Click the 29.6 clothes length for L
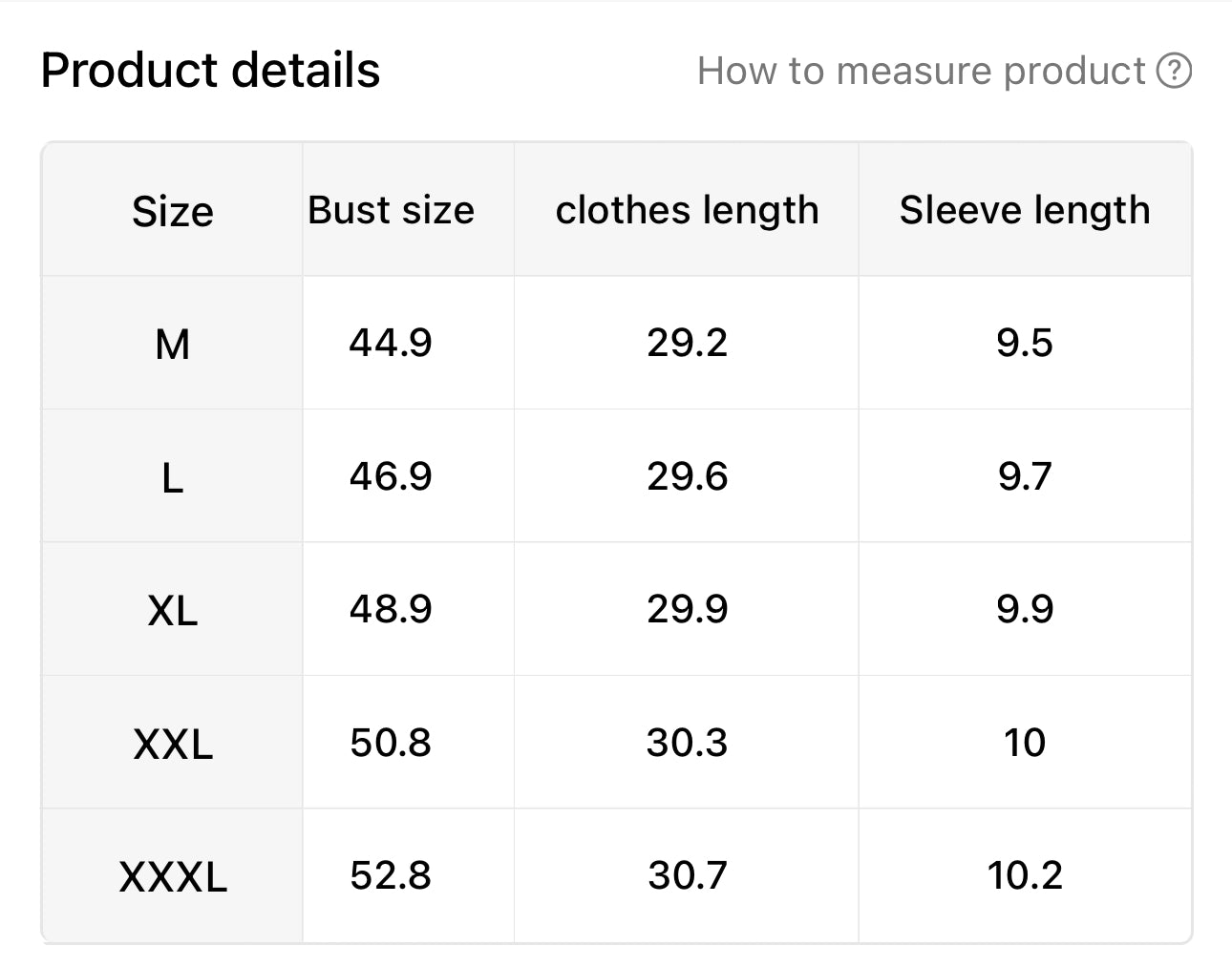The image size is (1232, 967). click(x=687, y=476)
